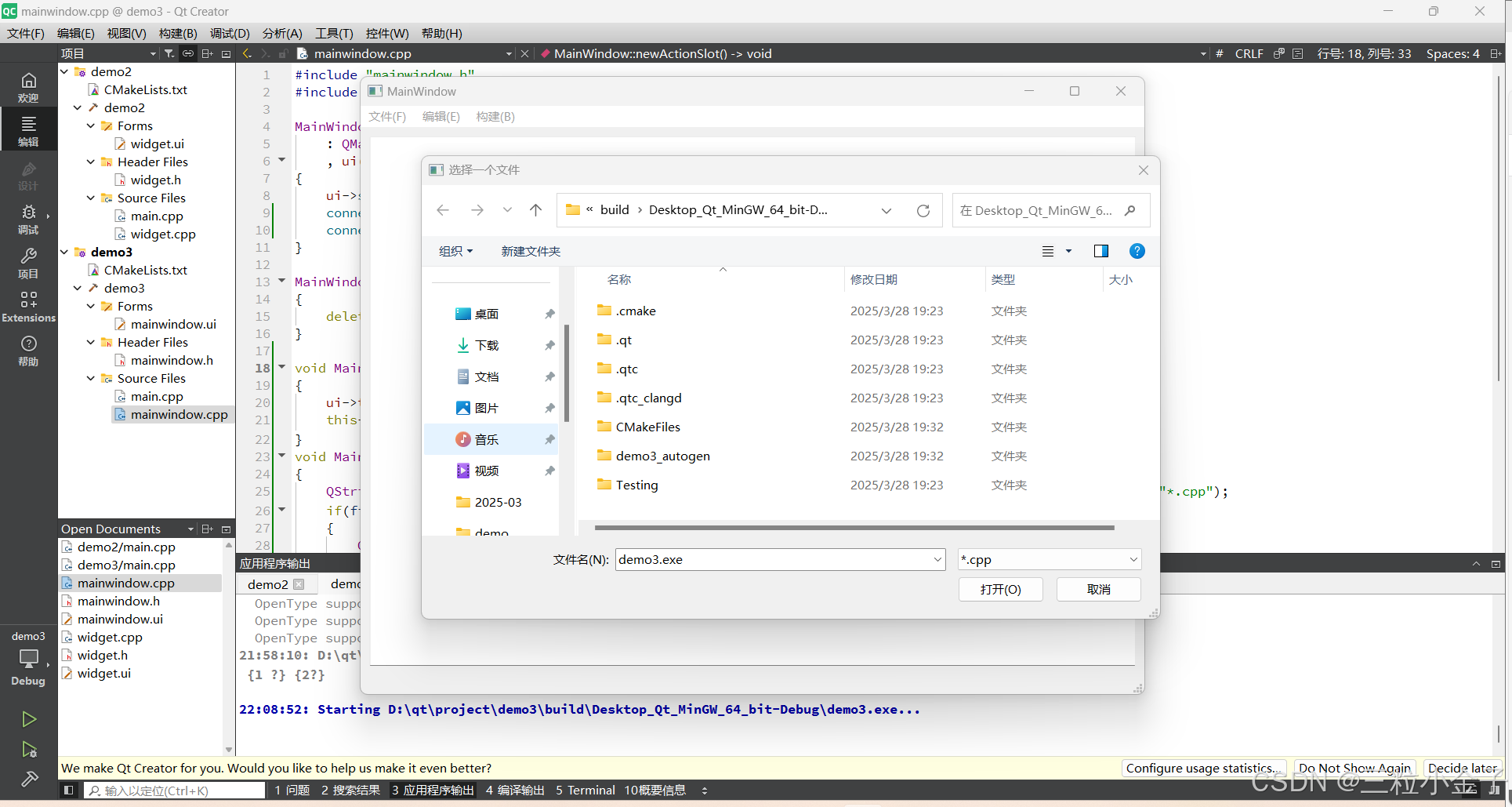Open the 文件(F) menu in Qt Creator

[26, 33]
